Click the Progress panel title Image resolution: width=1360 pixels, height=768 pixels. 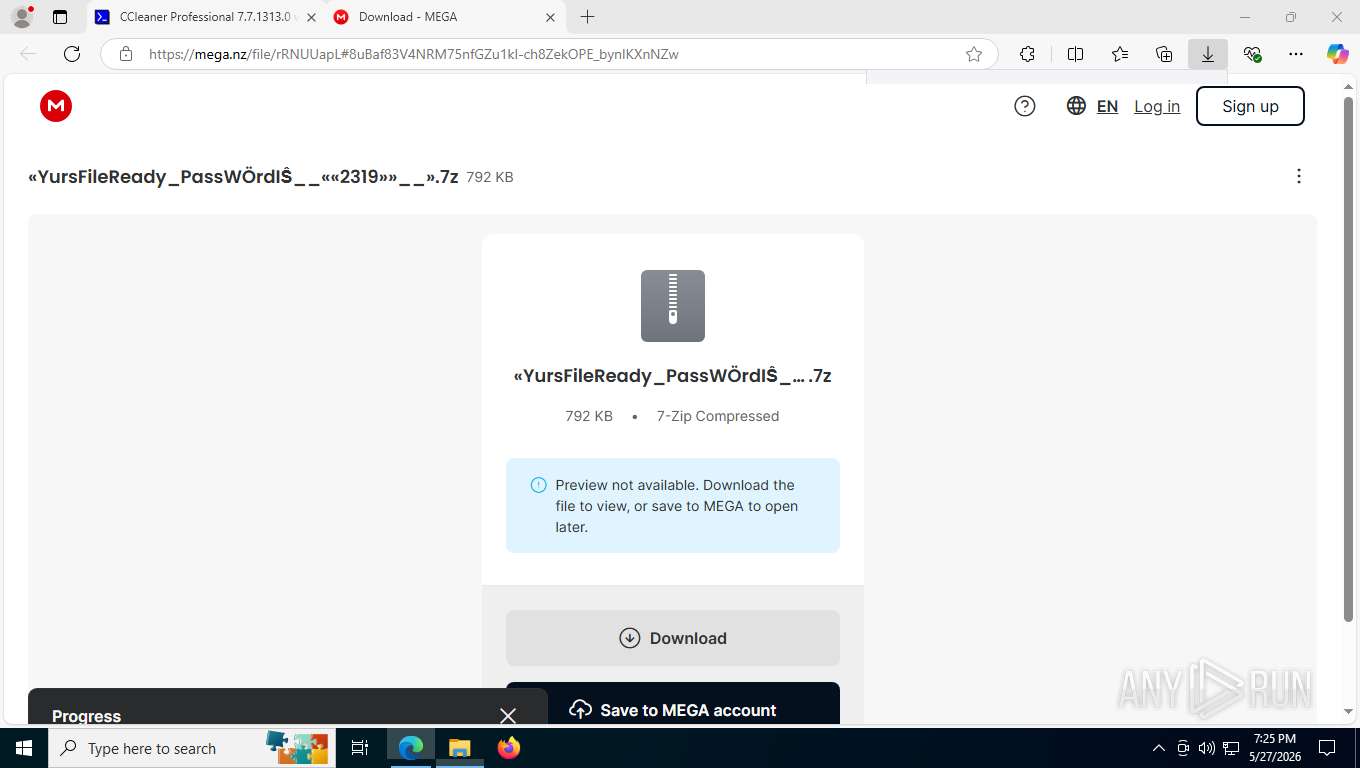86,716
